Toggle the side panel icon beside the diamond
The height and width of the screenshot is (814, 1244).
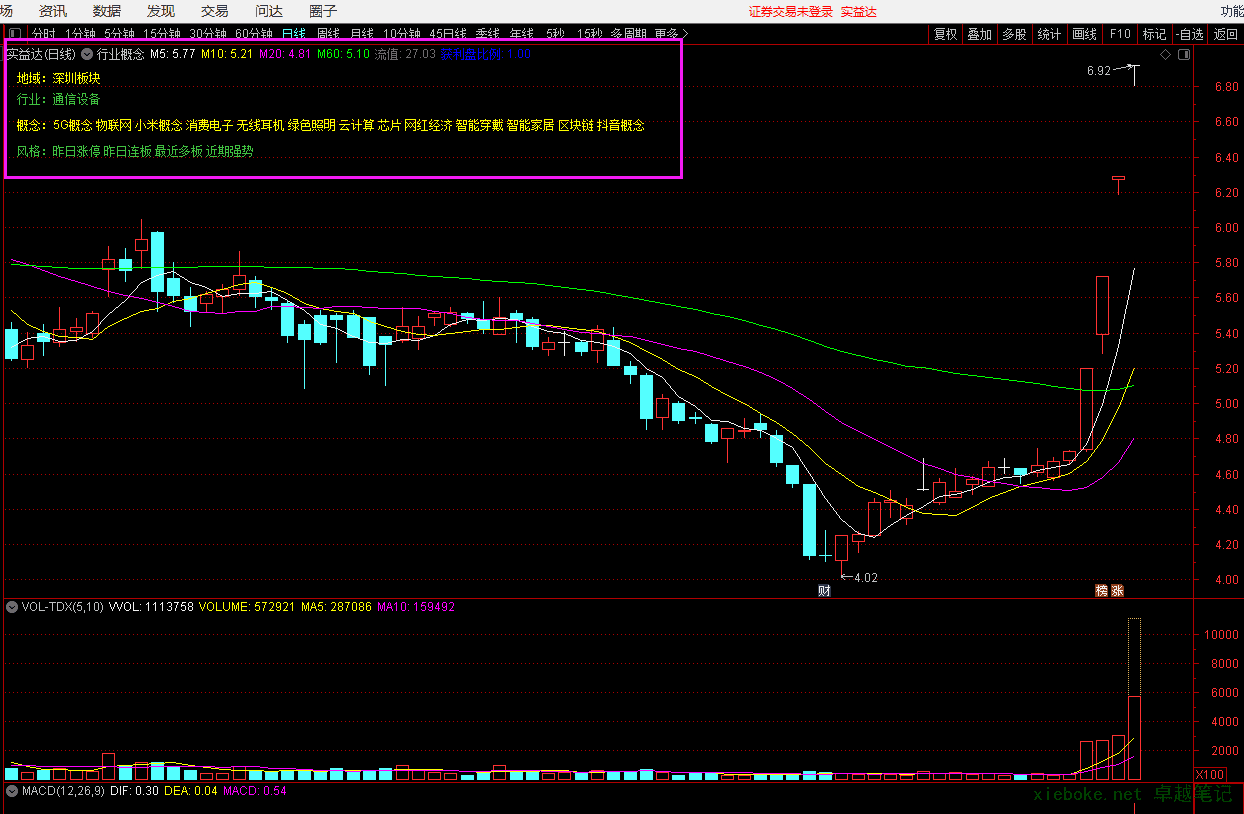pyautogui.click(x=1184, y=55)
